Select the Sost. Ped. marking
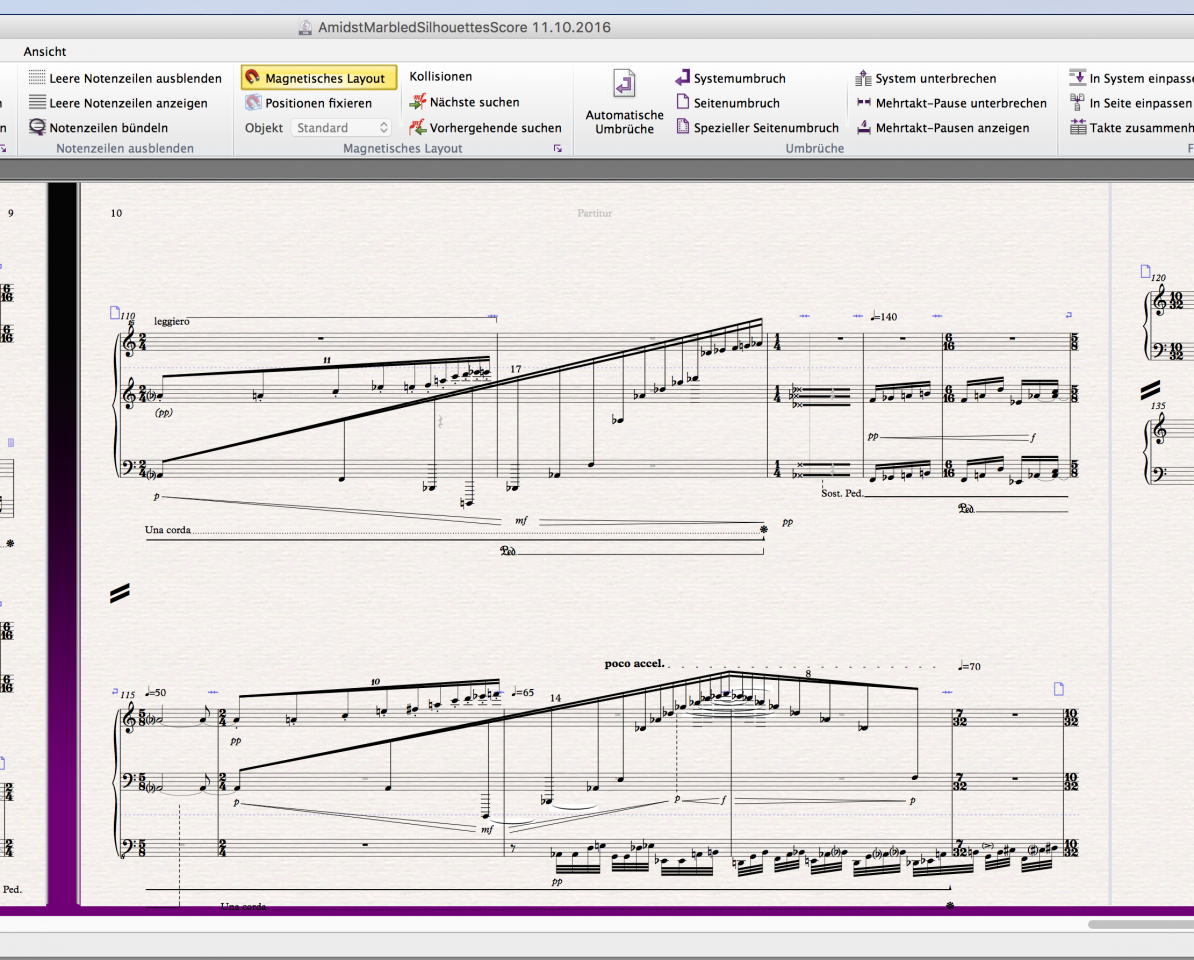The width and height of the screenshot is (1194, 960). click(842, 493)
